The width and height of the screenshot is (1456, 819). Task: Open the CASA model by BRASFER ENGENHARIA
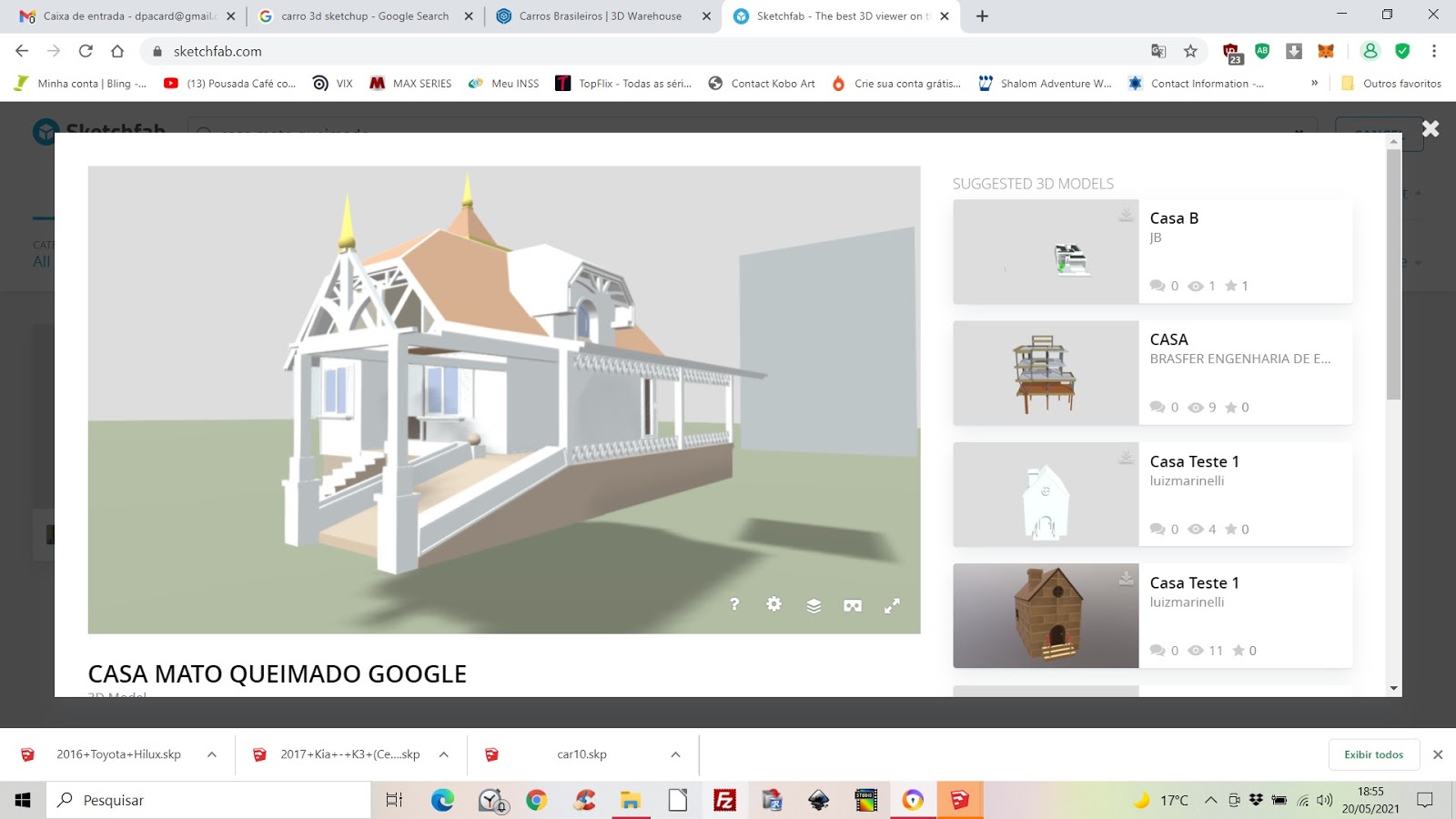pos(1168,339)
